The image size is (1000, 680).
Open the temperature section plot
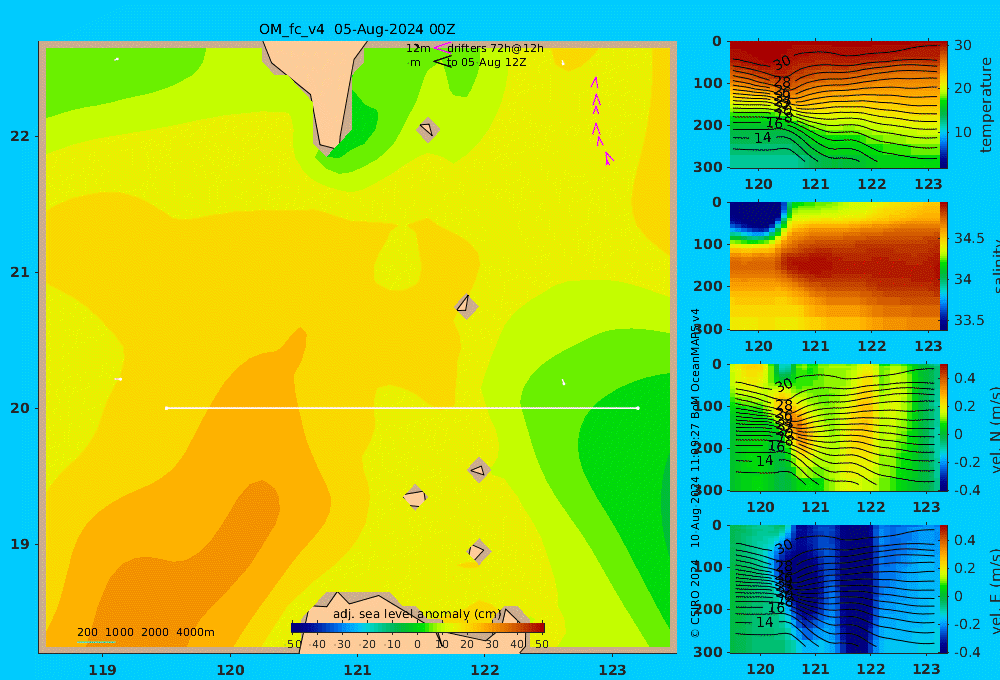pyautogui.click(x=834, y=105)
